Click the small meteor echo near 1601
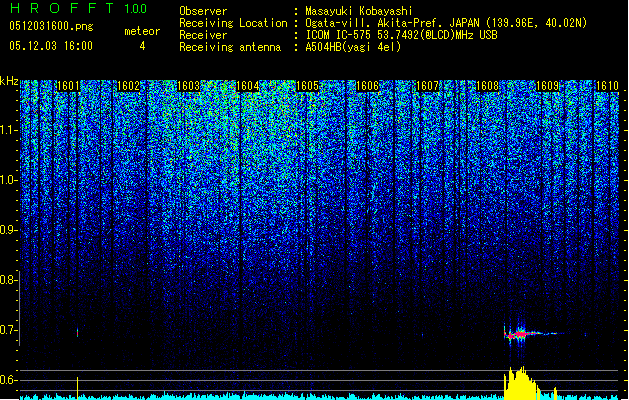The width and height of the screenshot is (629, 400). coord(77,332)
